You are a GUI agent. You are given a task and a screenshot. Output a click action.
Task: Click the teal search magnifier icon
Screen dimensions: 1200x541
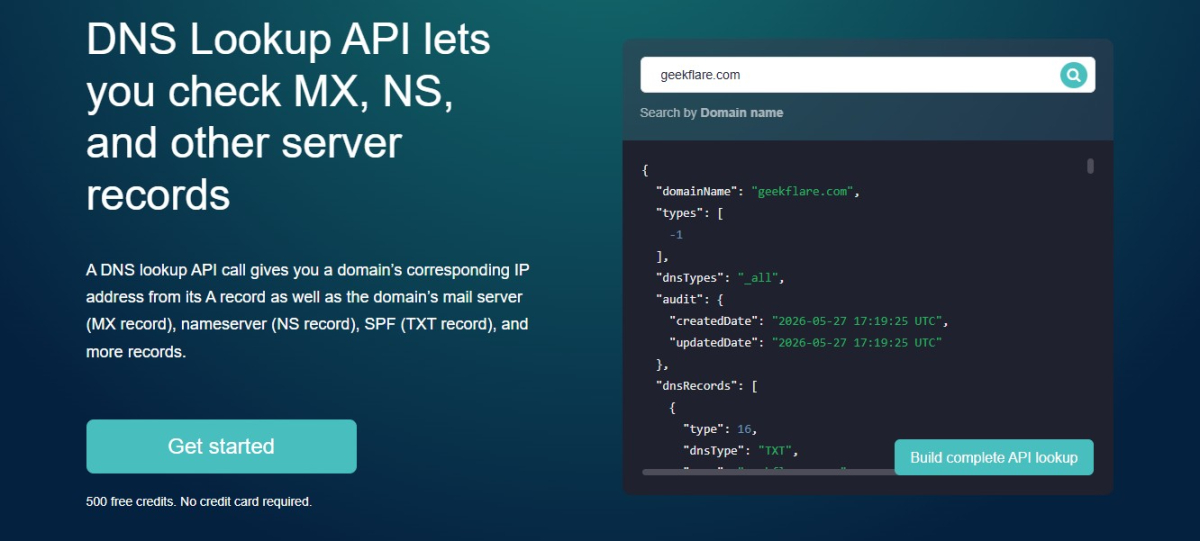click(x=1073, y=75)
